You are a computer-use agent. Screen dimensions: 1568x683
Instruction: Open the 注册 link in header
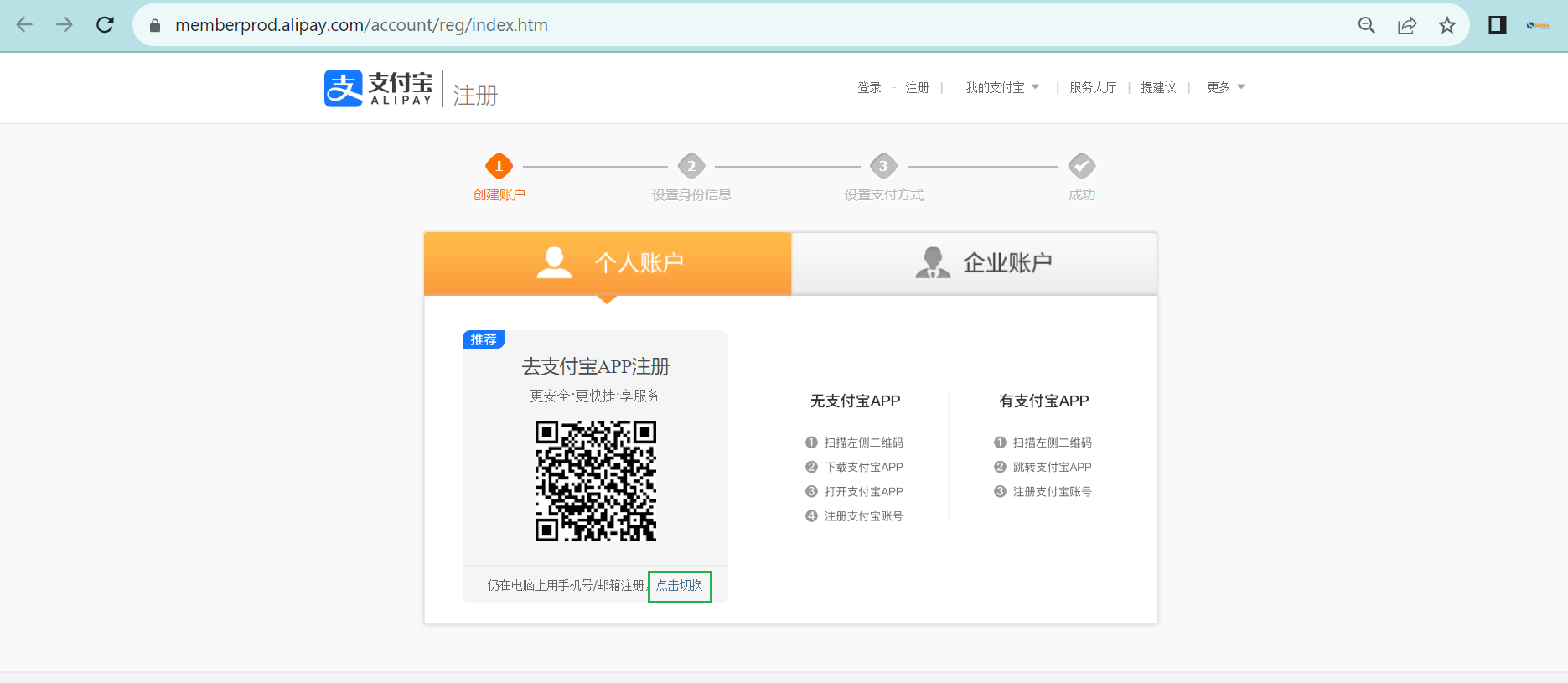[917, 87]
